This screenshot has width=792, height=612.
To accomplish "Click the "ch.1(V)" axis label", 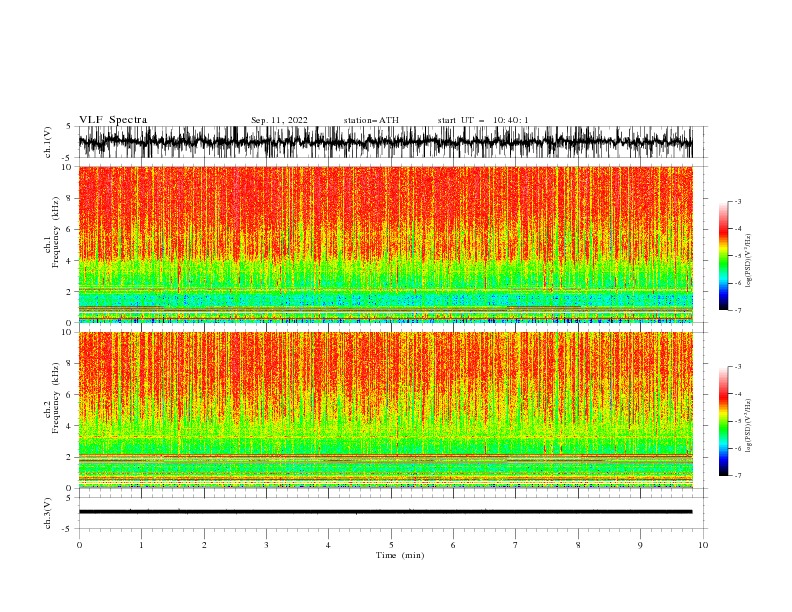I will (x=48, y=142).
